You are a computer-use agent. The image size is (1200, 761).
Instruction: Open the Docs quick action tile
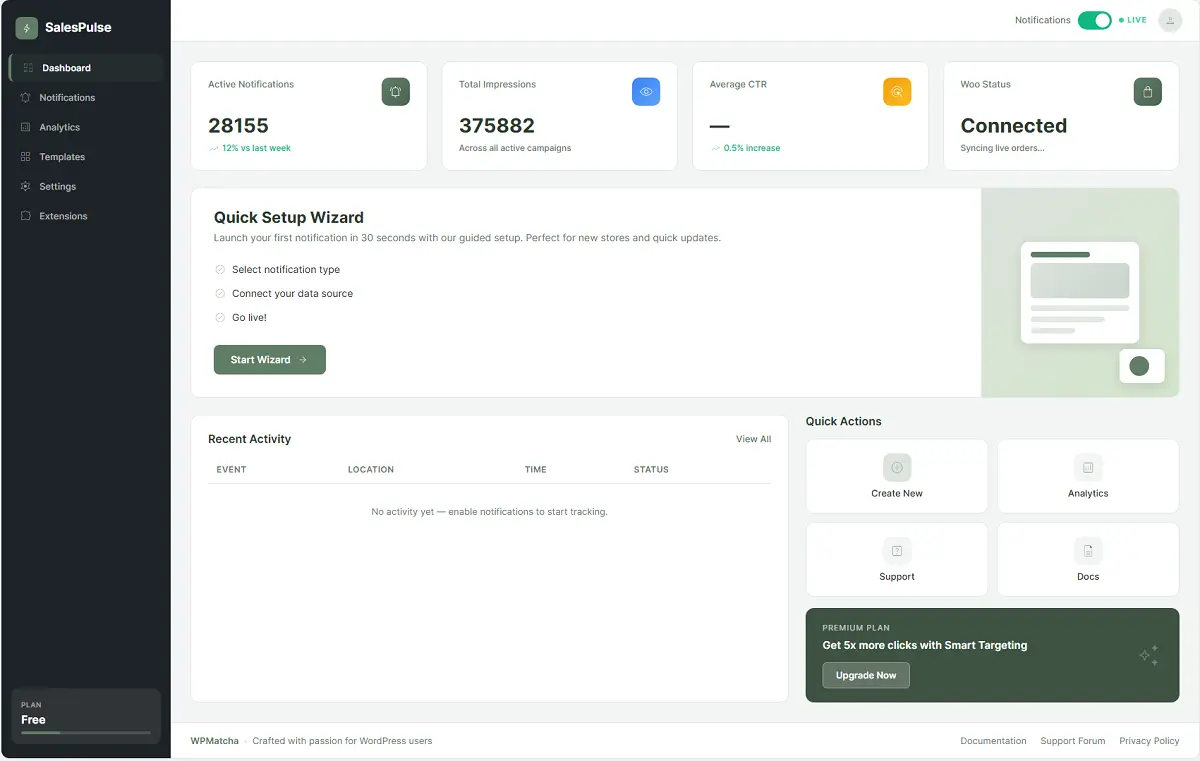click(x=1088, y=560)
